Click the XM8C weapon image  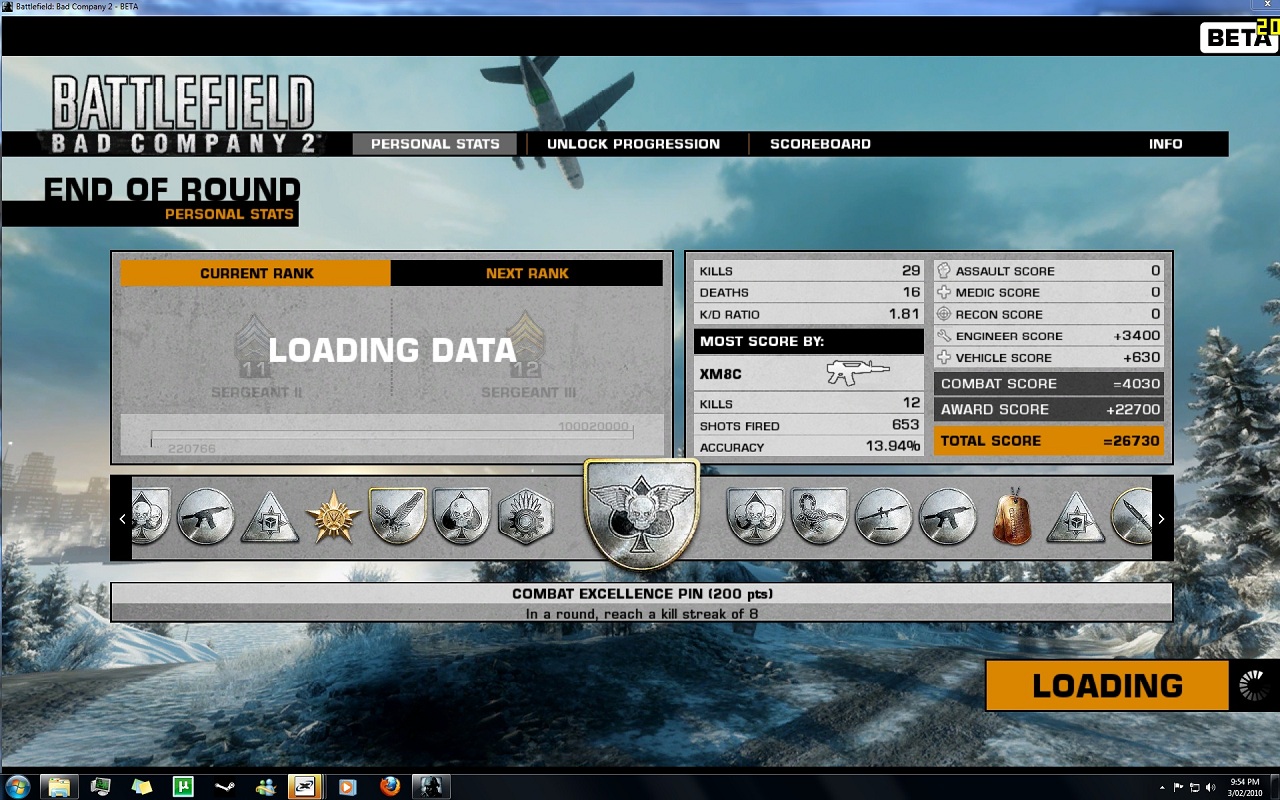point(858,374)
